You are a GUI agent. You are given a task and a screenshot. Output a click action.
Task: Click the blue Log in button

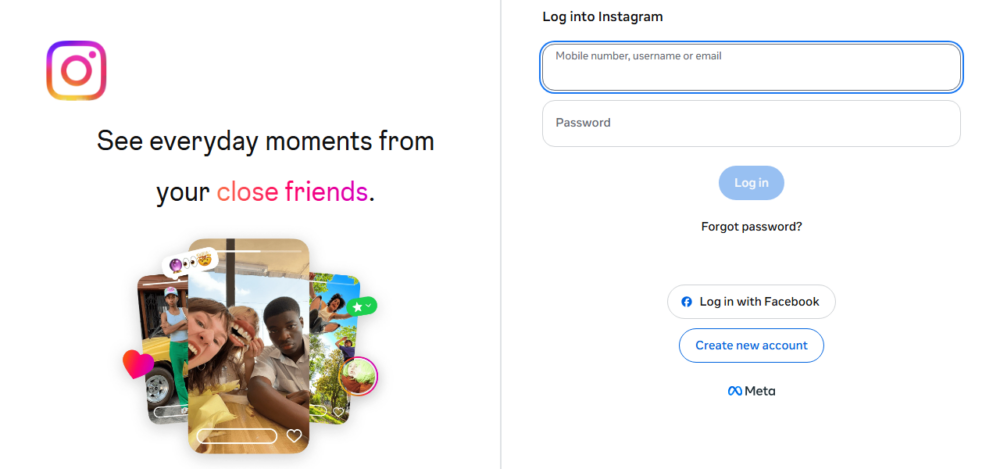pyautogui.click(x=751, y=183)
